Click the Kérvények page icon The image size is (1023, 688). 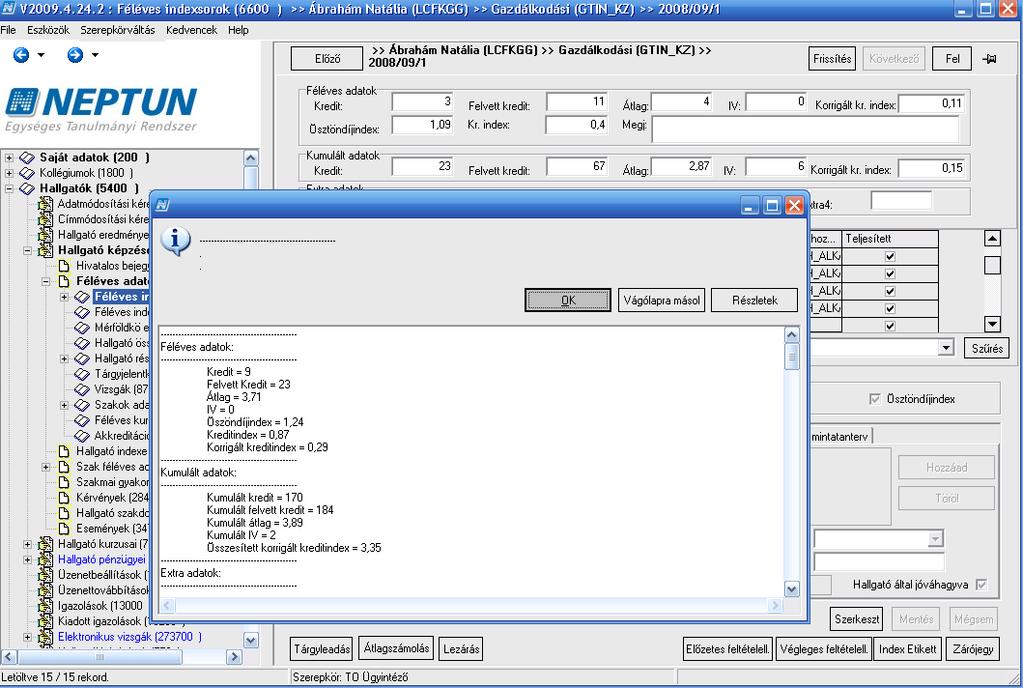(x=63, y=498)
